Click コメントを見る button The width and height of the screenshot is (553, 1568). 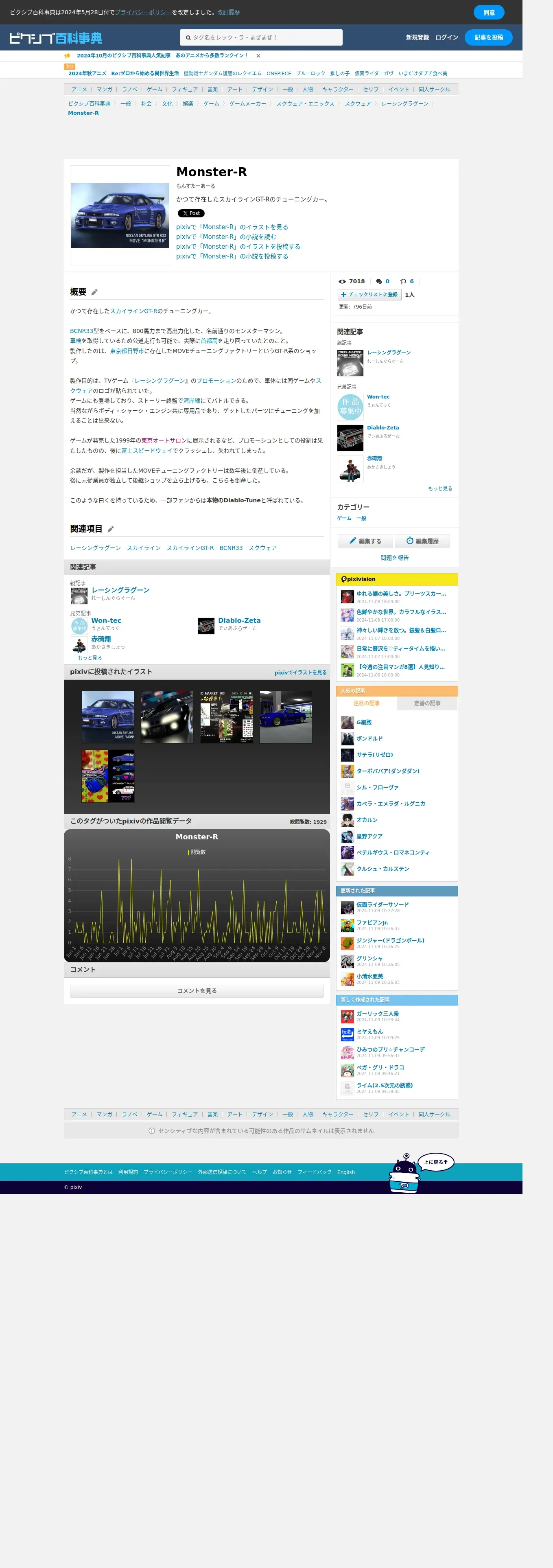[x=197, y=991]
